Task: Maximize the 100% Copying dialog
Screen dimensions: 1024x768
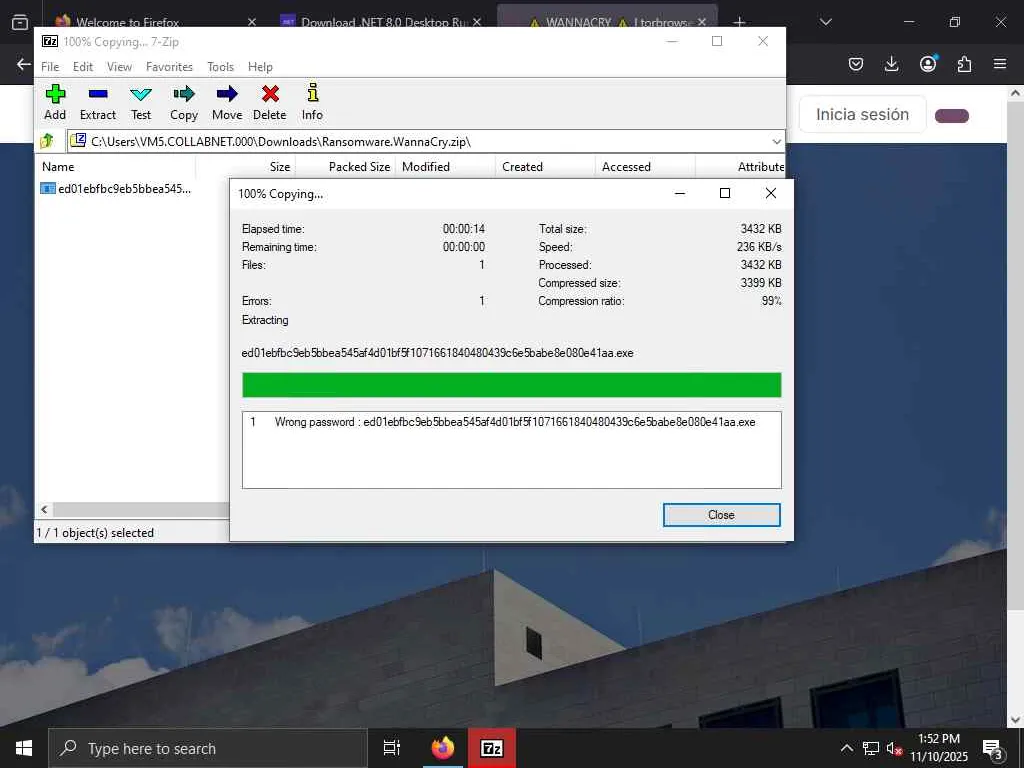Action: (x=725, y=193)
